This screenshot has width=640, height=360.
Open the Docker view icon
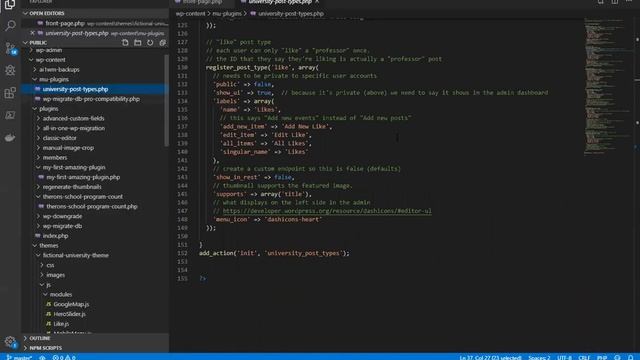(x=10, y=138)
